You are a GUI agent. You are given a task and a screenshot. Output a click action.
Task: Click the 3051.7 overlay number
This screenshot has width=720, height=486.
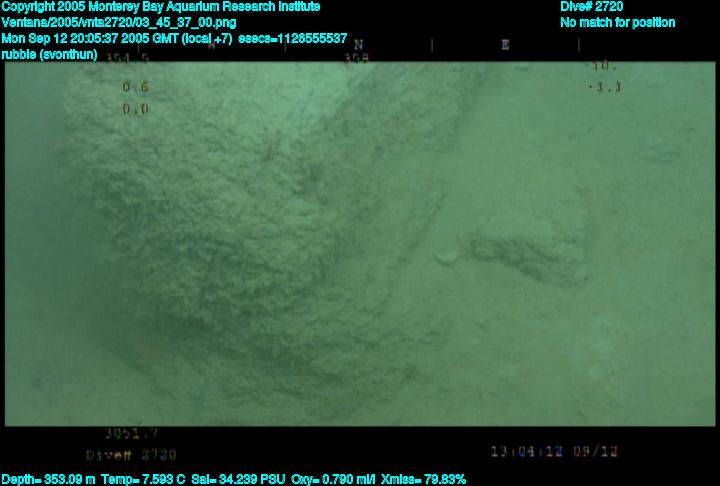point(132,434)
